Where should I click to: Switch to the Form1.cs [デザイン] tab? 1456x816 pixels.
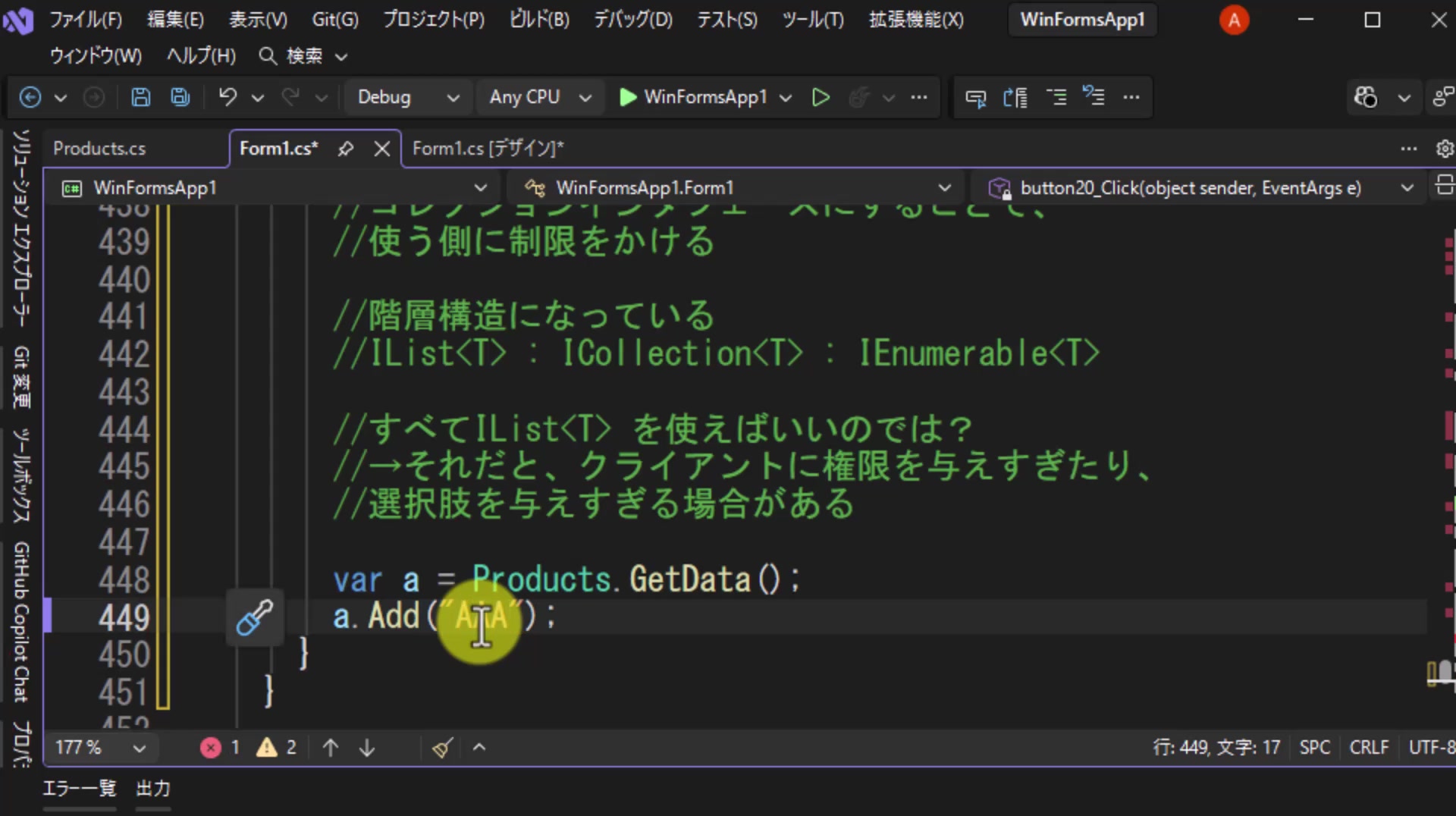tap(488, 149)
